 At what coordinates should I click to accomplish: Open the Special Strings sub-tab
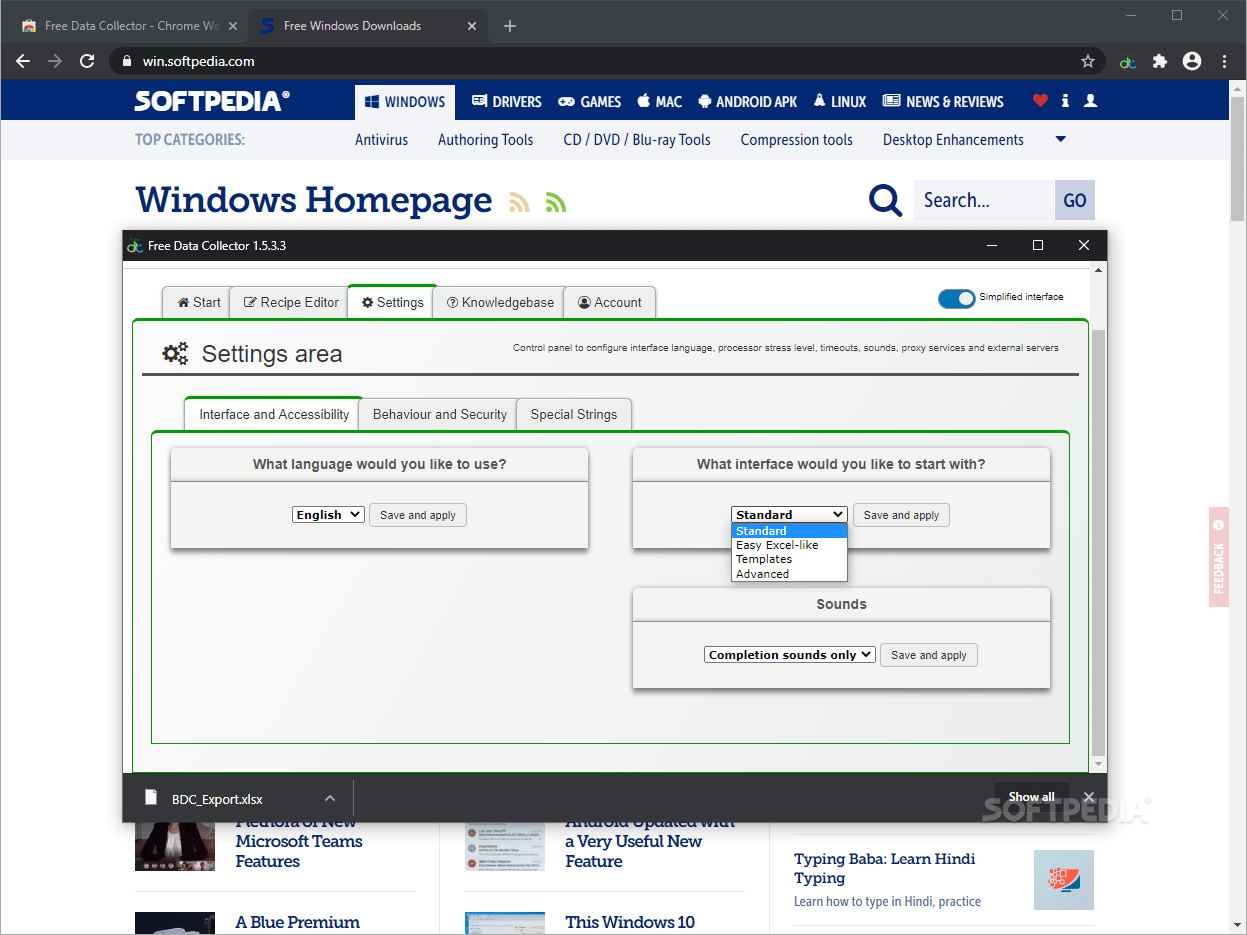tap(574, 414)
